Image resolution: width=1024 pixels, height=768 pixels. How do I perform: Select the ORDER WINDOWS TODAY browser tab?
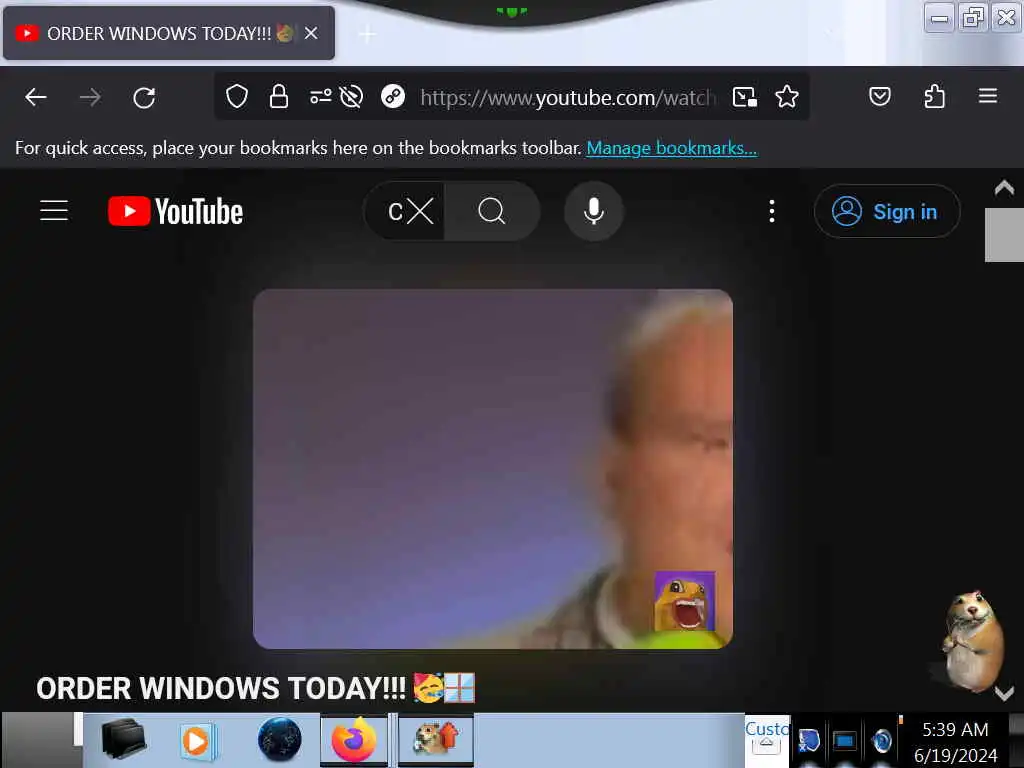click(168, 33)
